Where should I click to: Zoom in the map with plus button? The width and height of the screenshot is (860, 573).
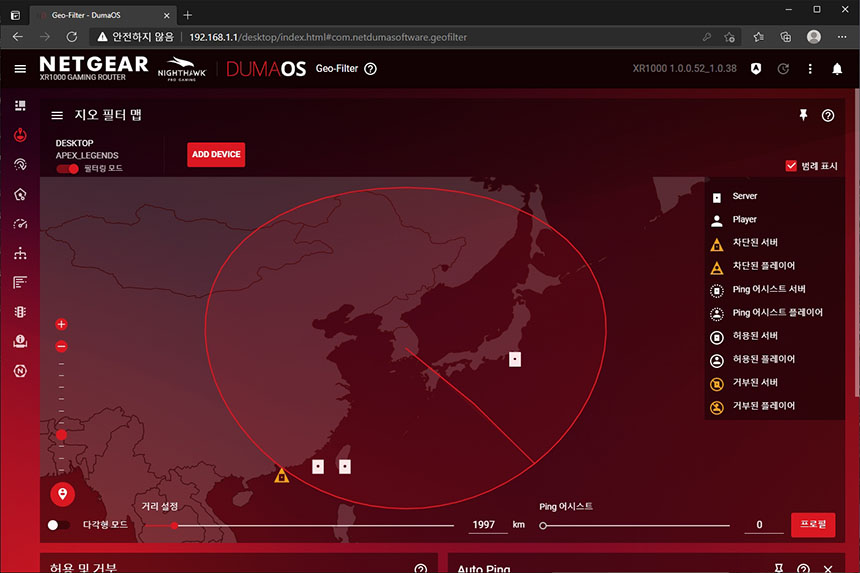[61, 324]
